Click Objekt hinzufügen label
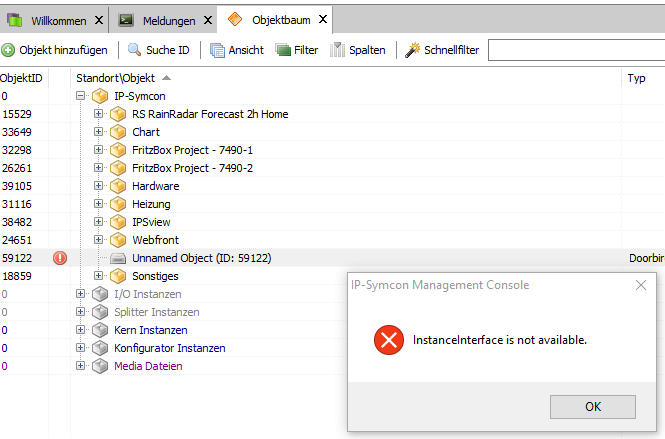 point(63,50)
